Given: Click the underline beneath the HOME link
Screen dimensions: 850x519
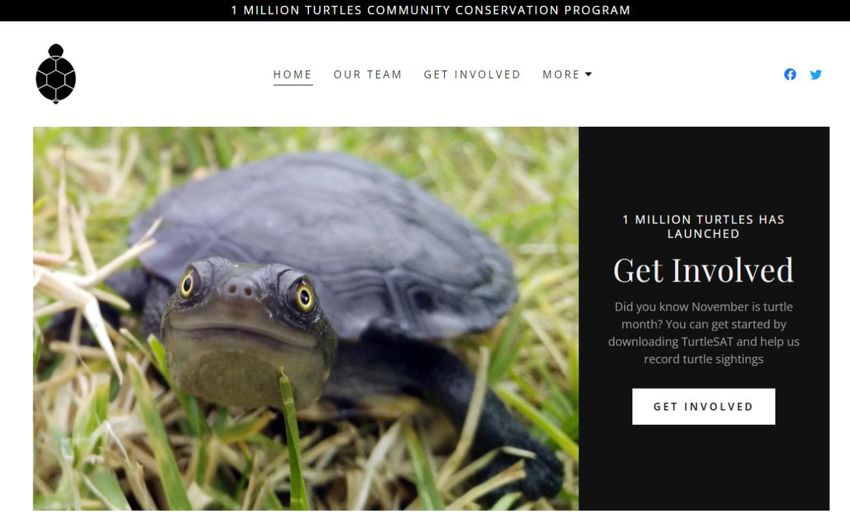Looking at the screenshot, I should (x=293, y=85).
